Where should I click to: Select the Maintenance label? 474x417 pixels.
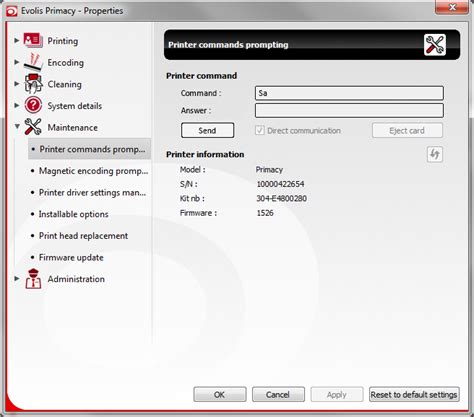tap(73, 127)
